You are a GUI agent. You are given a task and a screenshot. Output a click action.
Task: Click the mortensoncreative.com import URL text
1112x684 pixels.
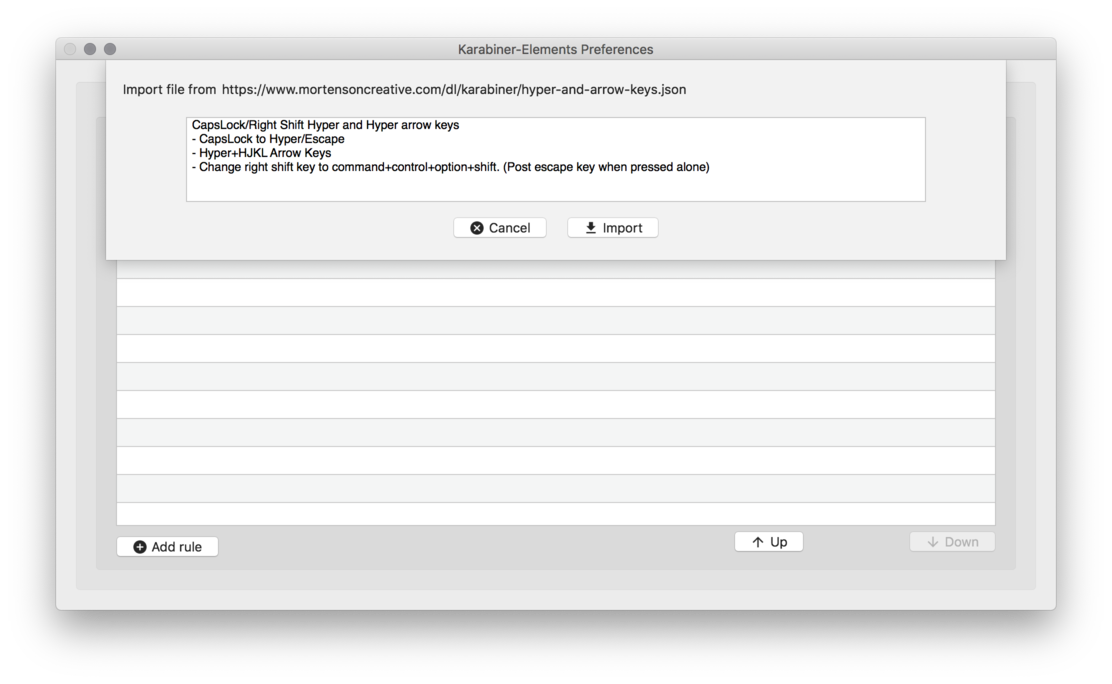pyautogui.click(x=454, y=90)
